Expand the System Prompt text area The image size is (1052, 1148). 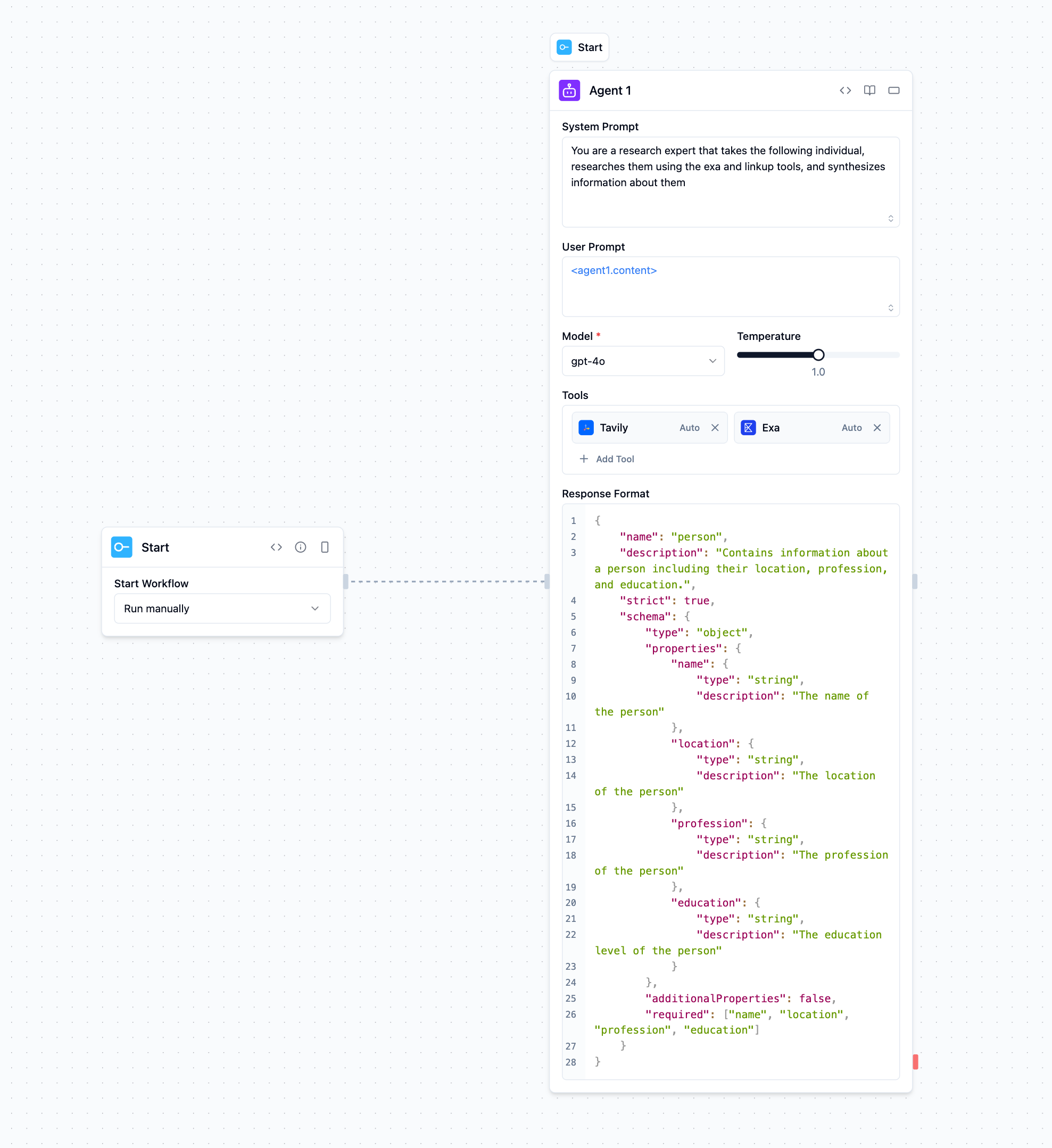[x=891, y=218]
